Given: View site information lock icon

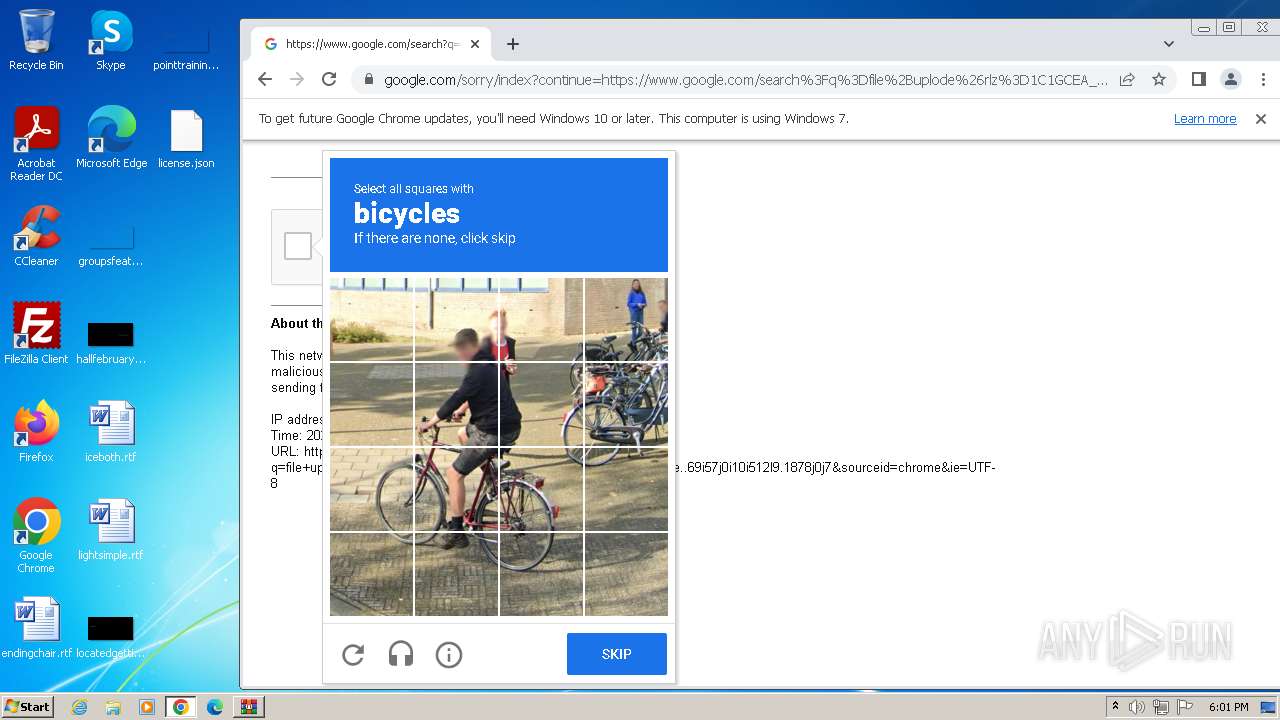Looking at the screenshot, I should 368,79.
